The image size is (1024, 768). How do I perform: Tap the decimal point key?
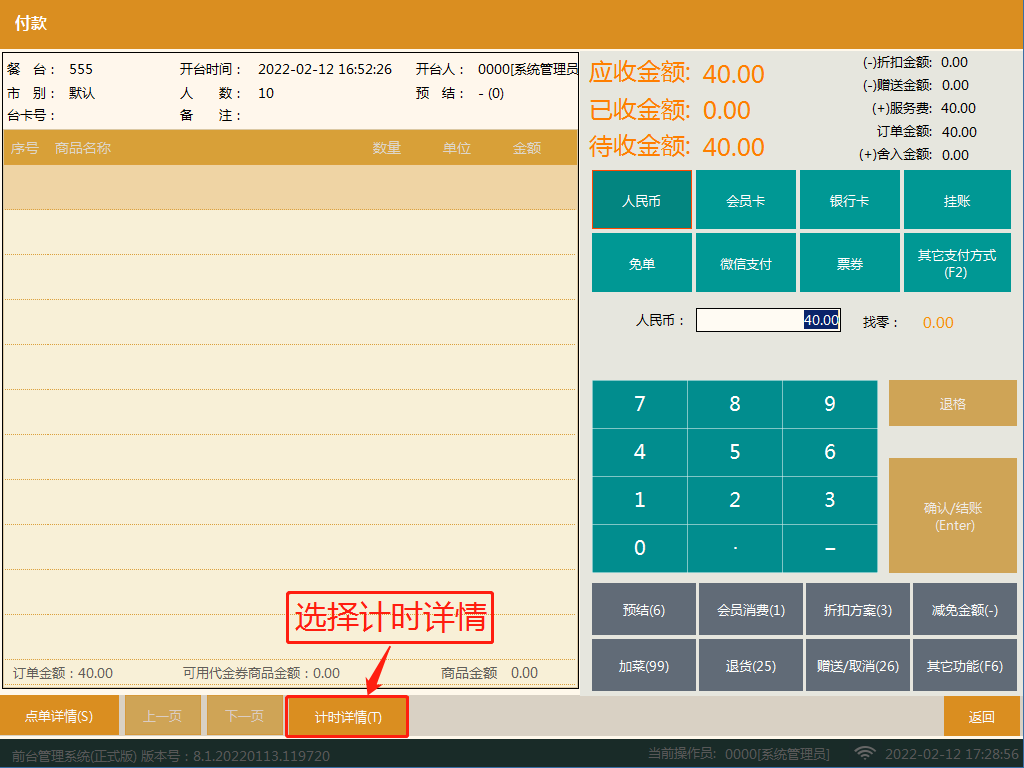point(735,548)
